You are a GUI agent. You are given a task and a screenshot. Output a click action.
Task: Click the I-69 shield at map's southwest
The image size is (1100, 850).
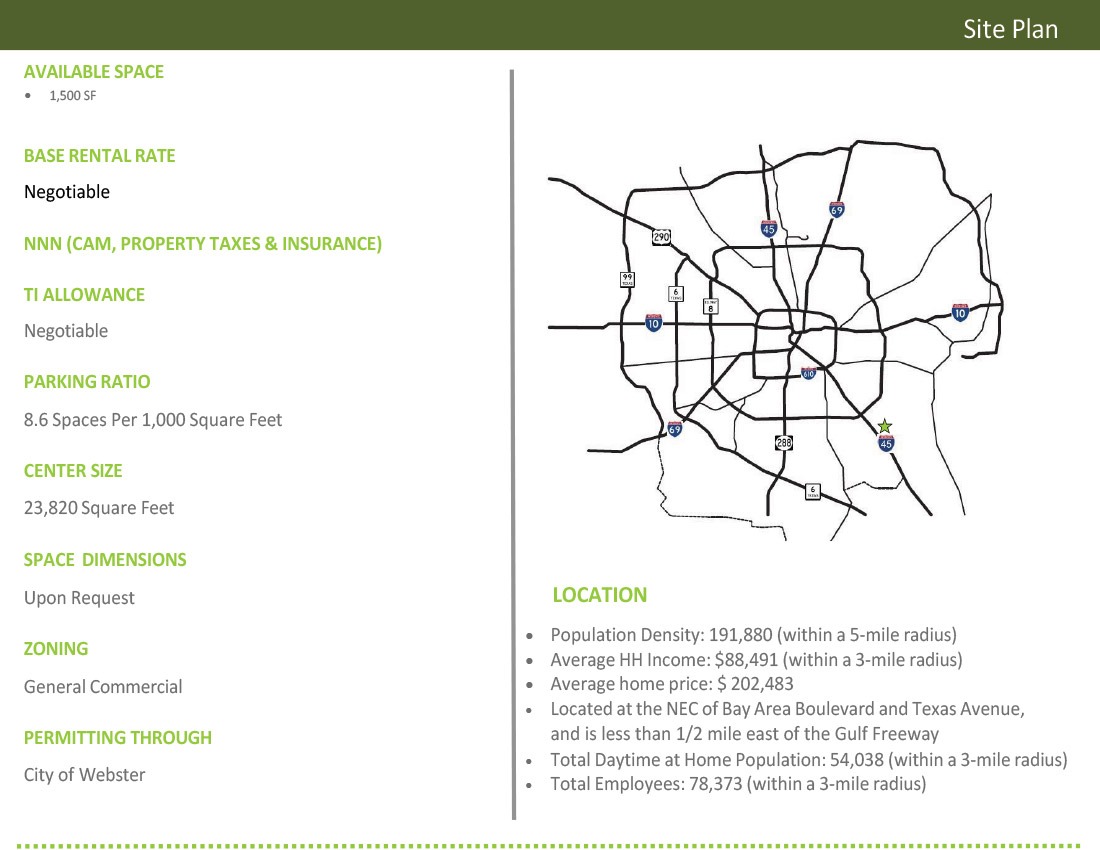tap(675, 429)
